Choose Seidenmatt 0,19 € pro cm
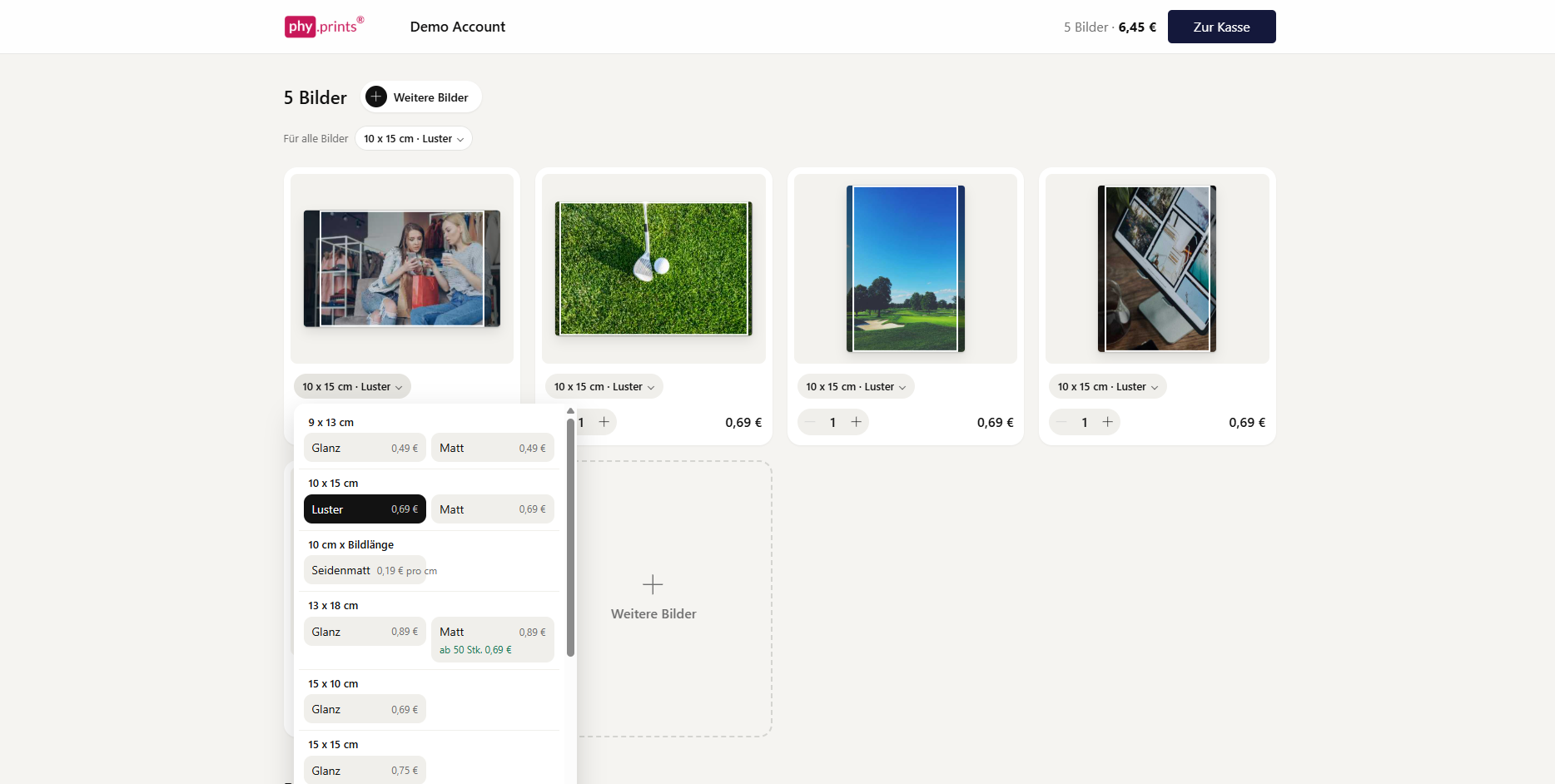The height and width of the screenshot is (784, 1555). point(365,570)
